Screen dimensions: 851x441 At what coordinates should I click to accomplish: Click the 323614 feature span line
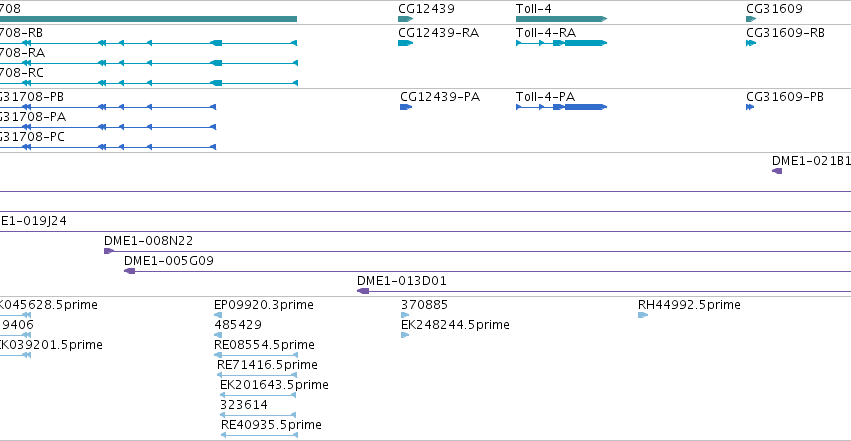click(258, 415)
